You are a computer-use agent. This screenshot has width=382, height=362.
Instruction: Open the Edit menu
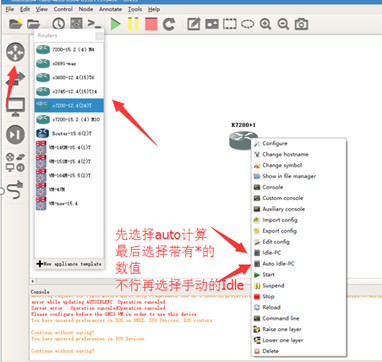point(25,9)
